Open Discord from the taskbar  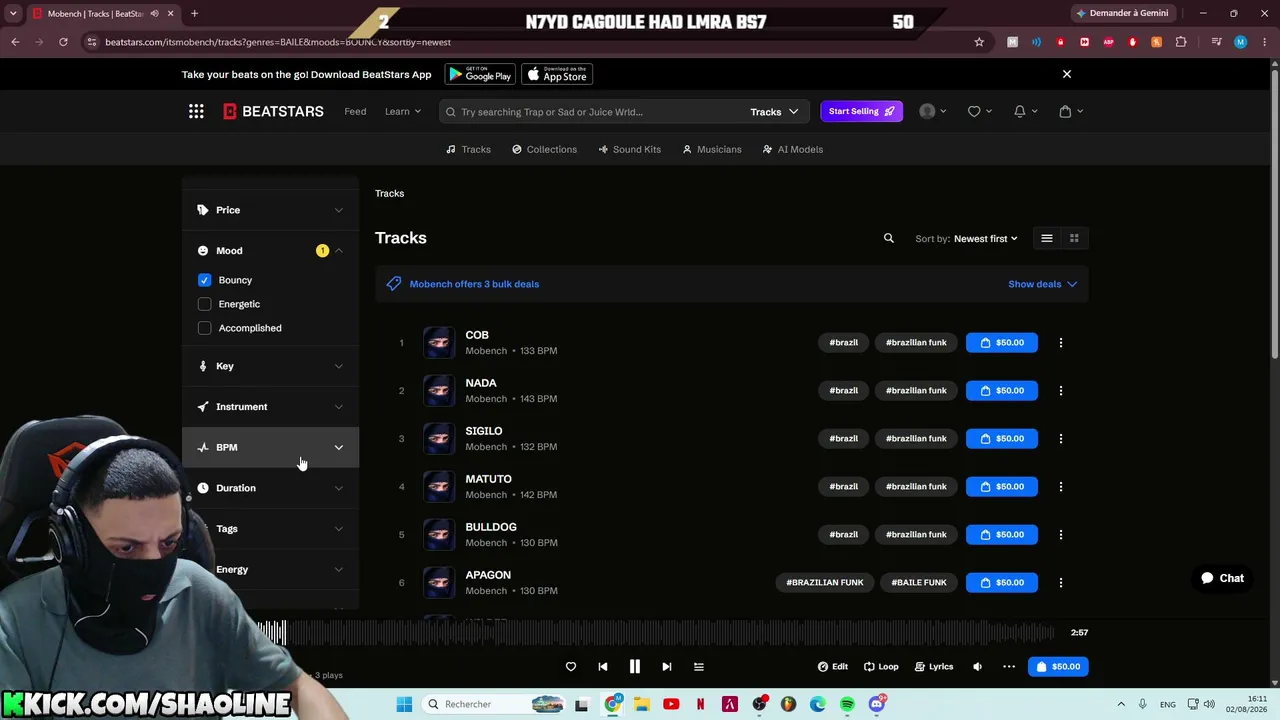tap(877, 704)
